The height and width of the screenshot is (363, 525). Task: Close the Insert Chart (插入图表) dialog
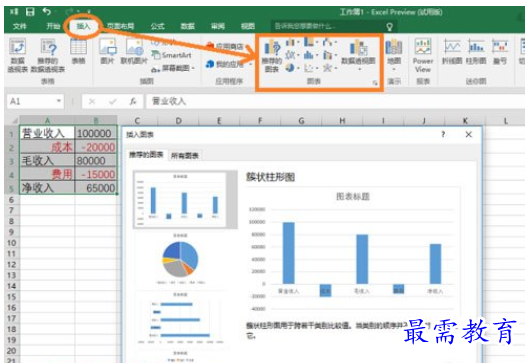(468, 134)
